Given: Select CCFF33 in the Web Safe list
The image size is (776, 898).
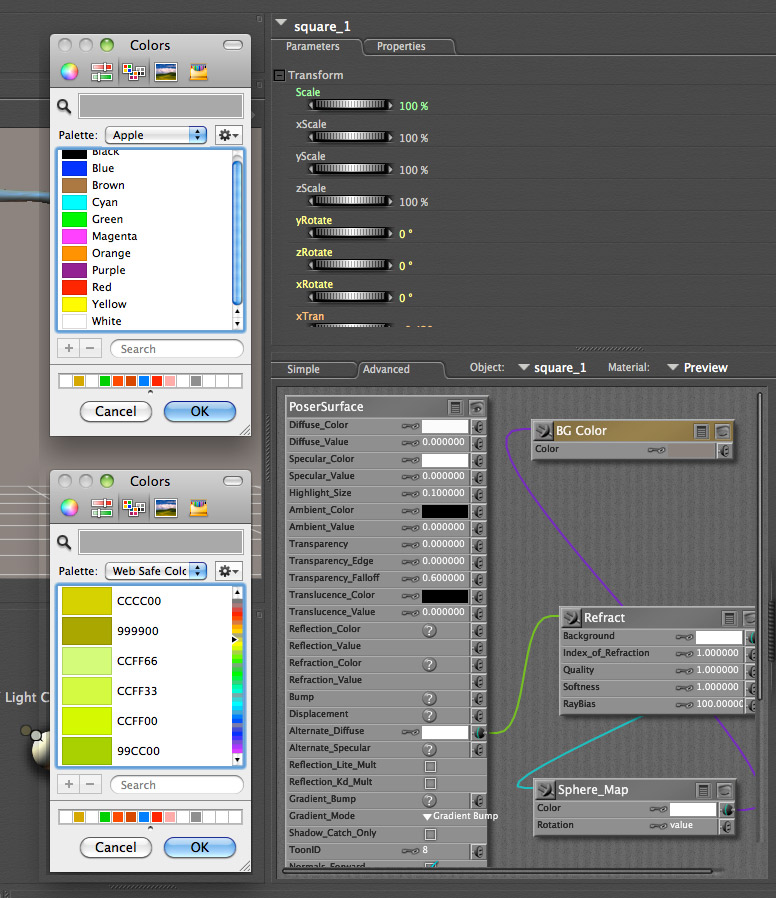Looking at the screenshot, I should tap(145, 691).
